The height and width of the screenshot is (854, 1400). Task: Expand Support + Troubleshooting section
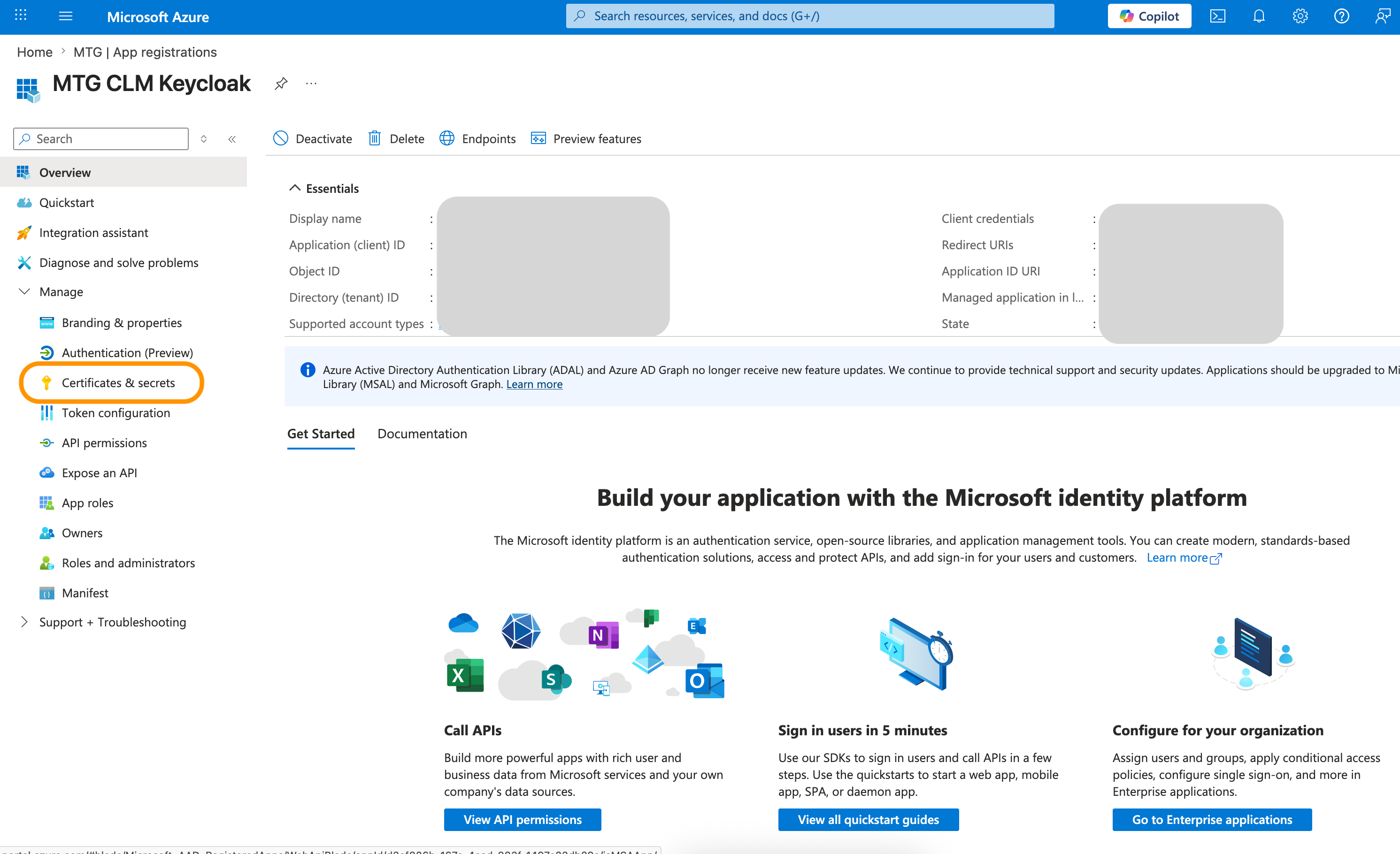tap(24, 622)
